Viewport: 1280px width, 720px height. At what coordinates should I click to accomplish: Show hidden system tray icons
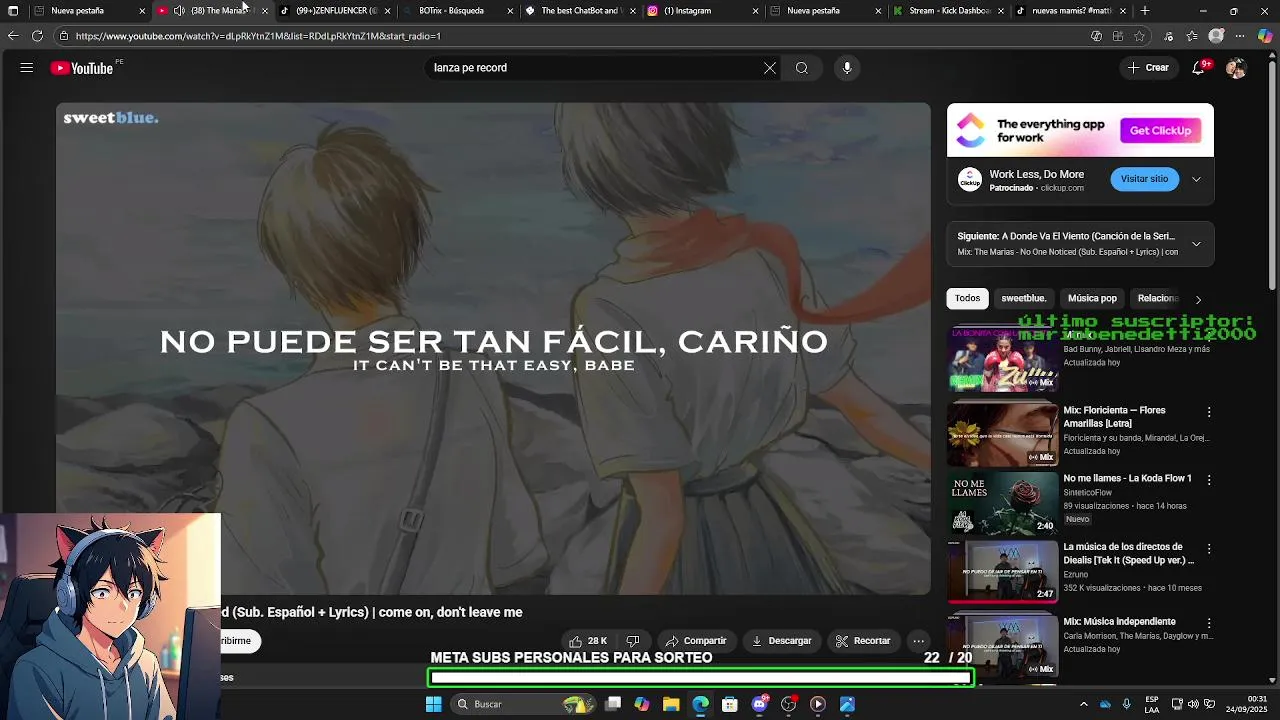tap(1084, 704)
